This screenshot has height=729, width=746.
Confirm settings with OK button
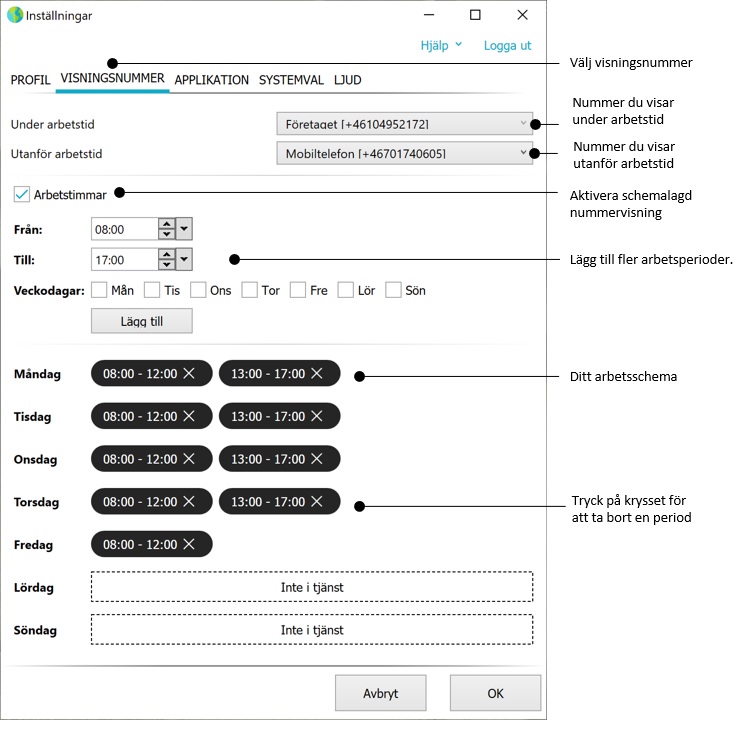495,693
